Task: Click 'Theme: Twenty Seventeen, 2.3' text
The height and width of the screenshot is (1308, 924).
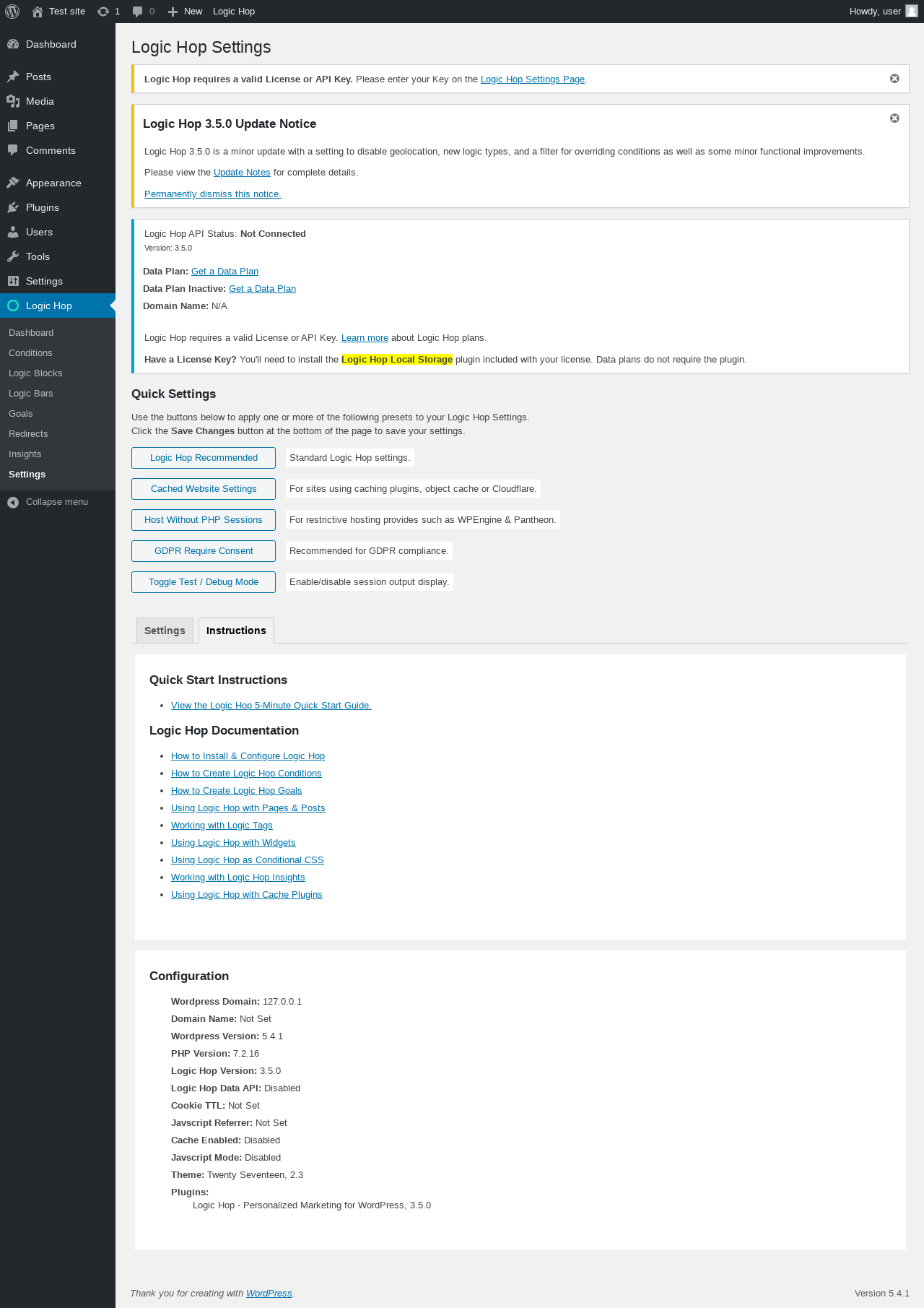Action: pyautogui.click(x=237, y=1175)
